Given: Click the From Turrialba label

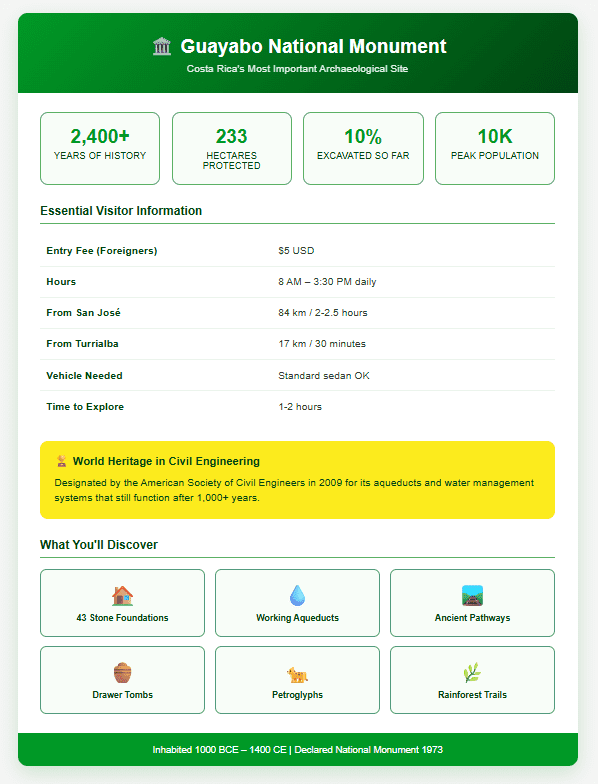Looking at the screenshot, I should tap(82, 344).
